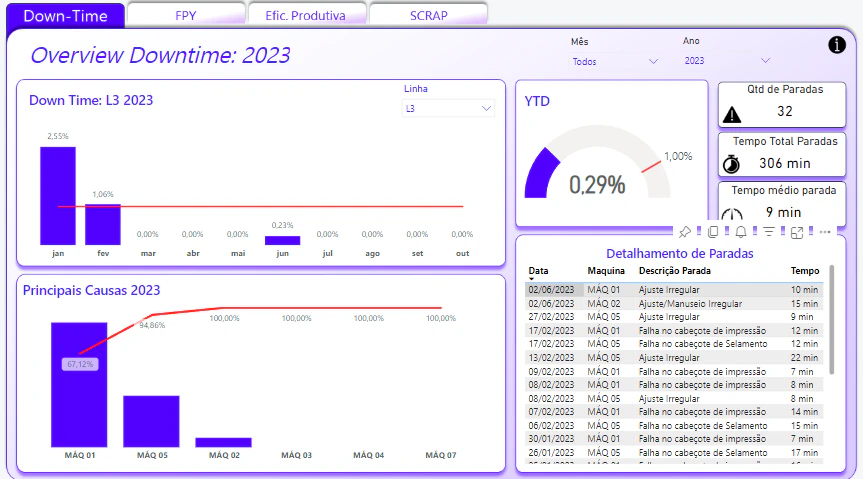The width and height of the screenshot is (863, 479).
Task: Copy the Detalhamento de Paradas visual
Action: coord(713,232)
